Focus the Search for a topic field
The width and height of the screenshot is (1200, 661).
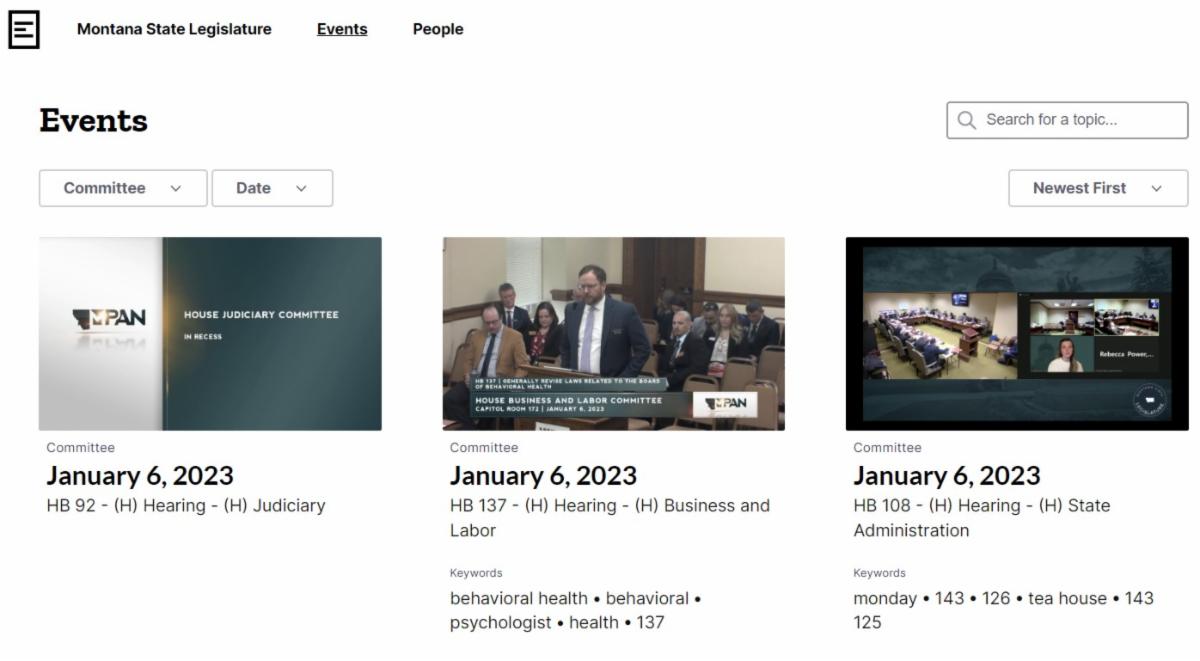(x=1067, y=120)
